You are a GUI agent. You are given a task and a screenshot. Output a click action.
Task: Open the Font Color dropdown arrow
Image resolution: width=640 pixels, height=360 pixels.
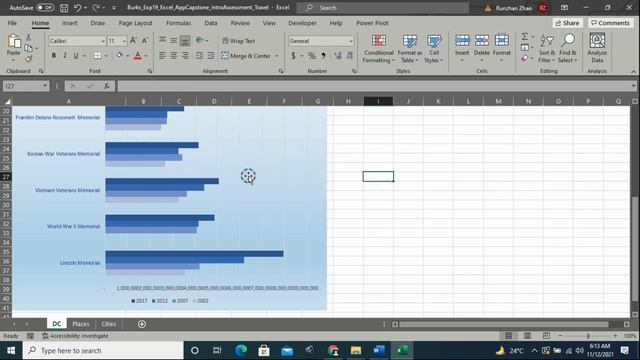pos(146,56)
